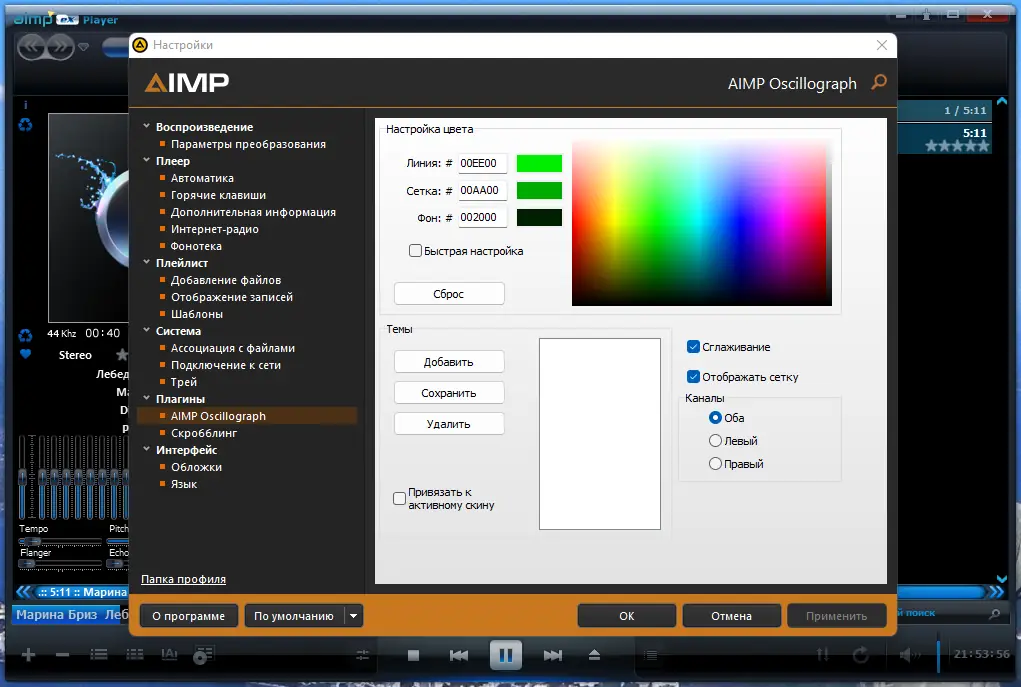Click the Фон dark green color swatch

pyautogui.click(x=539, y=217)
